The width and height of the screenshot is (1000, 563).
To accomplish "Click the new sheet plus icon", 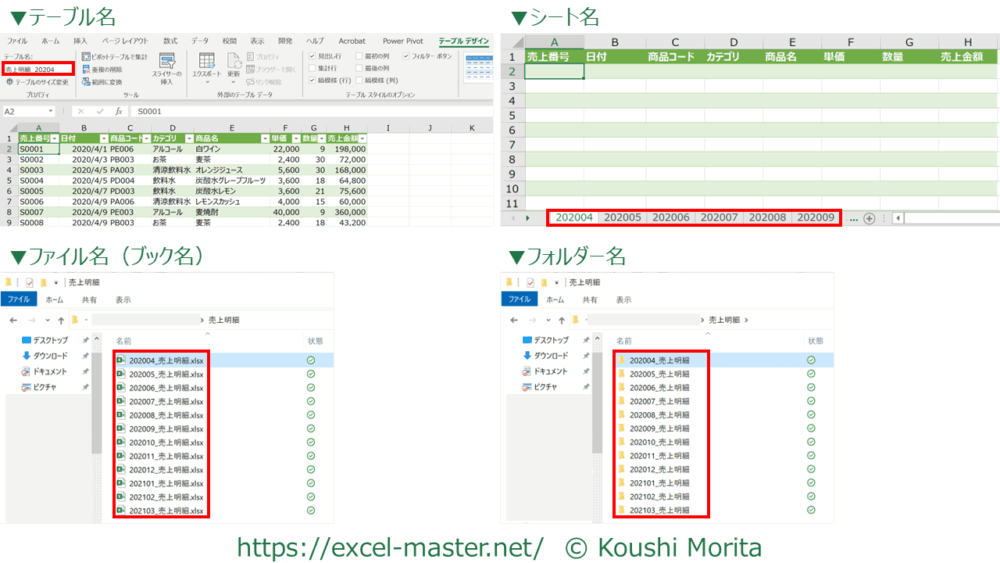I will pos(869,218).
